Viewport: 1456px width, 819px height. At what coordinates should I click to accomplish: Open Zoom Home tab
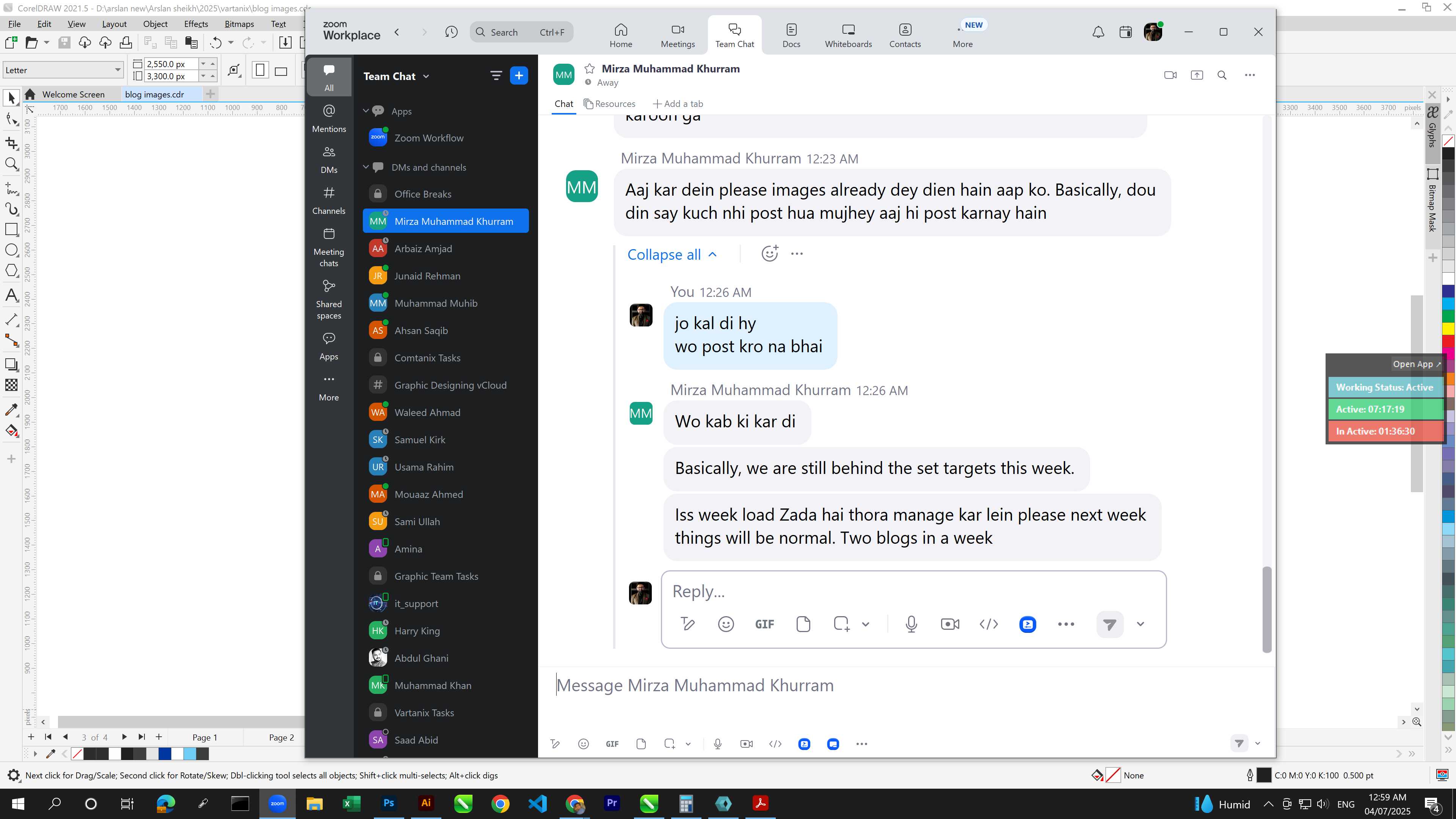coord(621,35)
